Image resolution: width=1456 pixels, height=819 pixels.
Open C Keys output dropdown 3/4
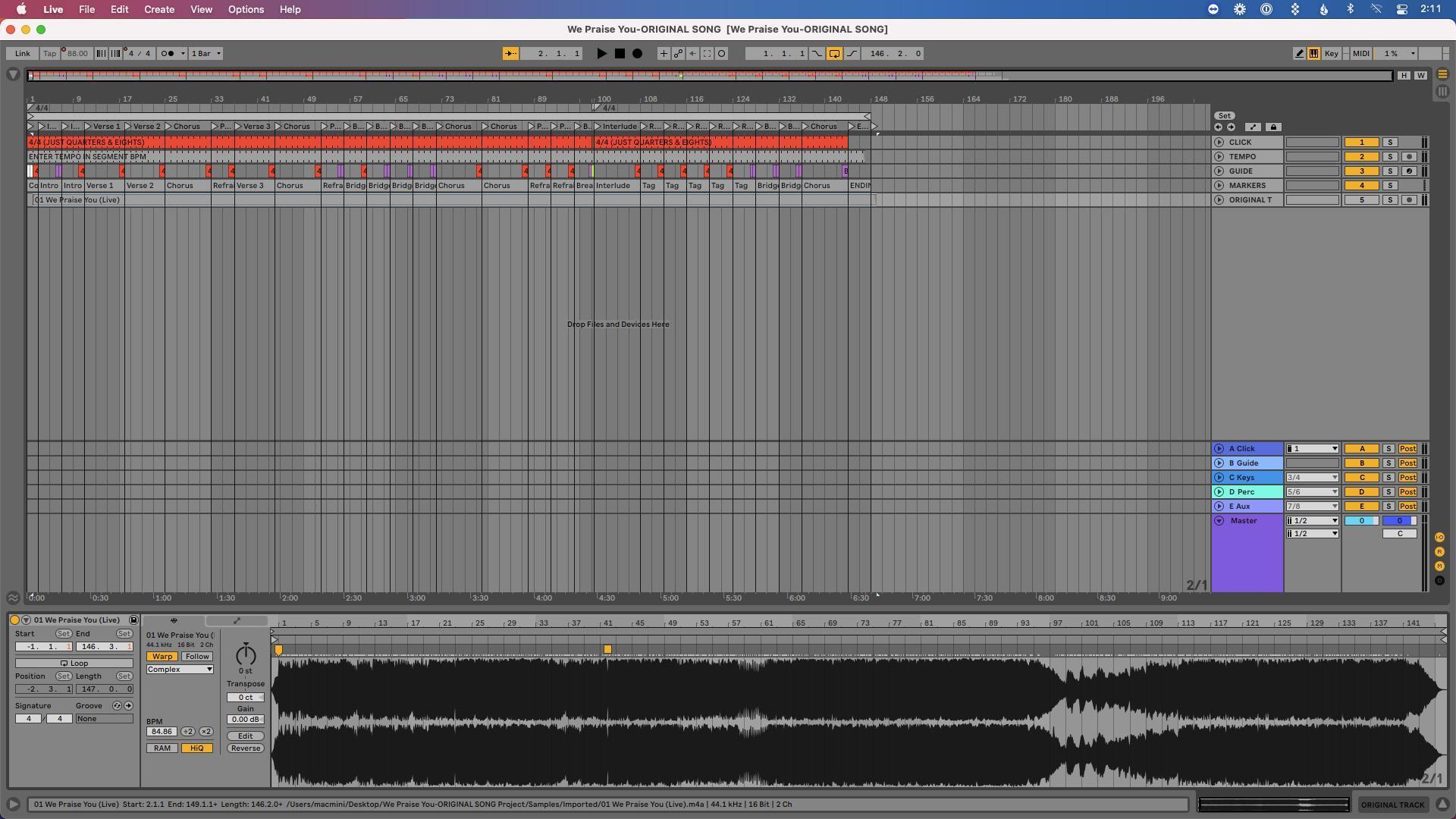point(1312,478)
